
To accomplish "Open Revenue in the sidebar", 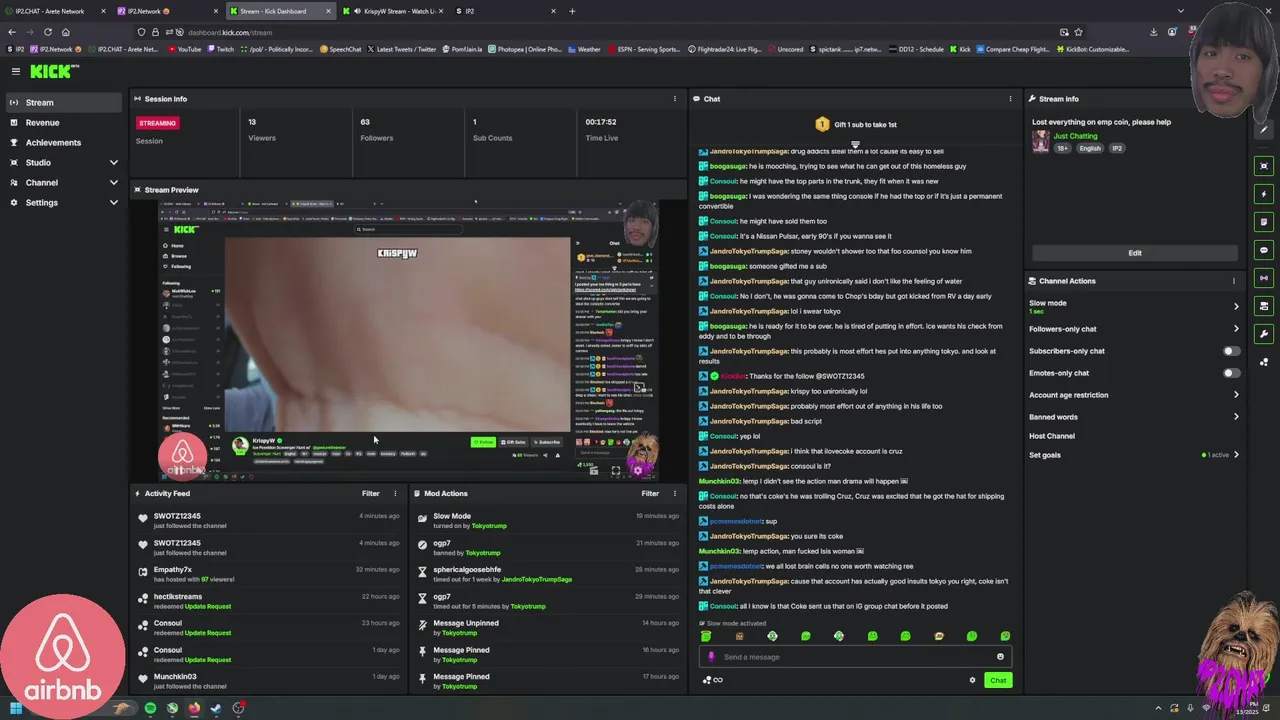I will (64, 122).
